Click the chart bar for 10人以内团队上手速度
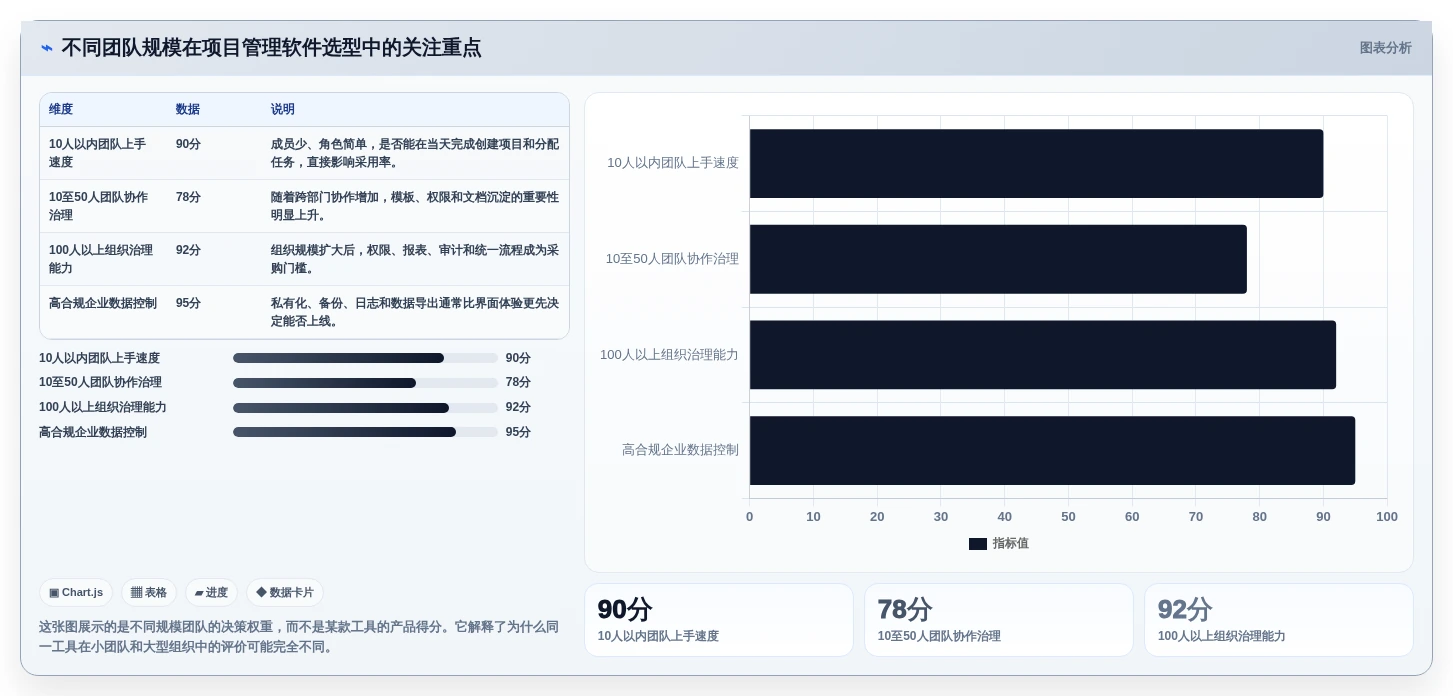Viewport: 1453px width, 696px height. pyautogui.click(x=1036, y=163)
